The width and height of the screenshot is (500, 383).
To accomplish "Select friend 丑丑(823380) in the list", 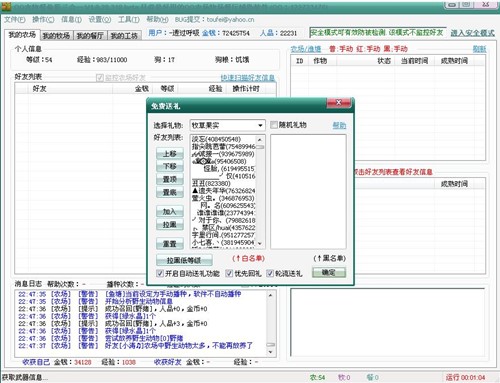I will 223,183.
